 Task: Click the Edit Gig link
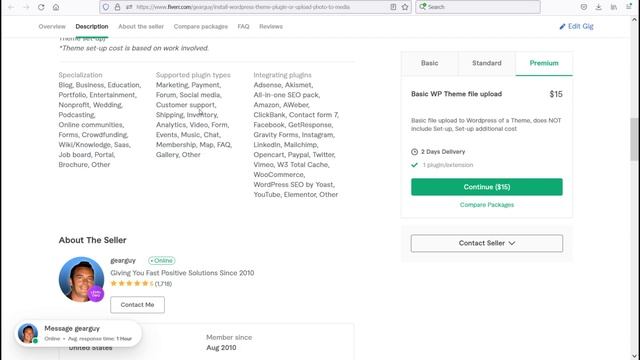pos(580,26)
